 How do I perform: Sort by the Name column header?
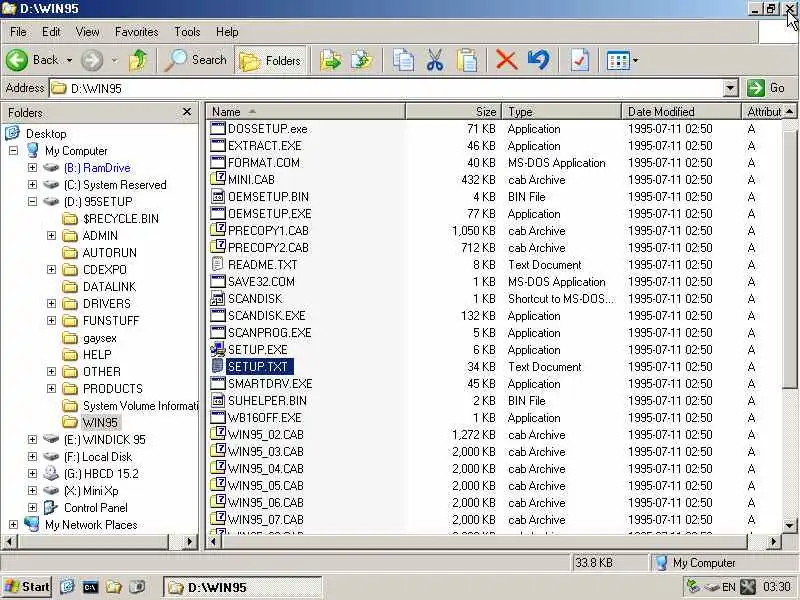point(306,111)
